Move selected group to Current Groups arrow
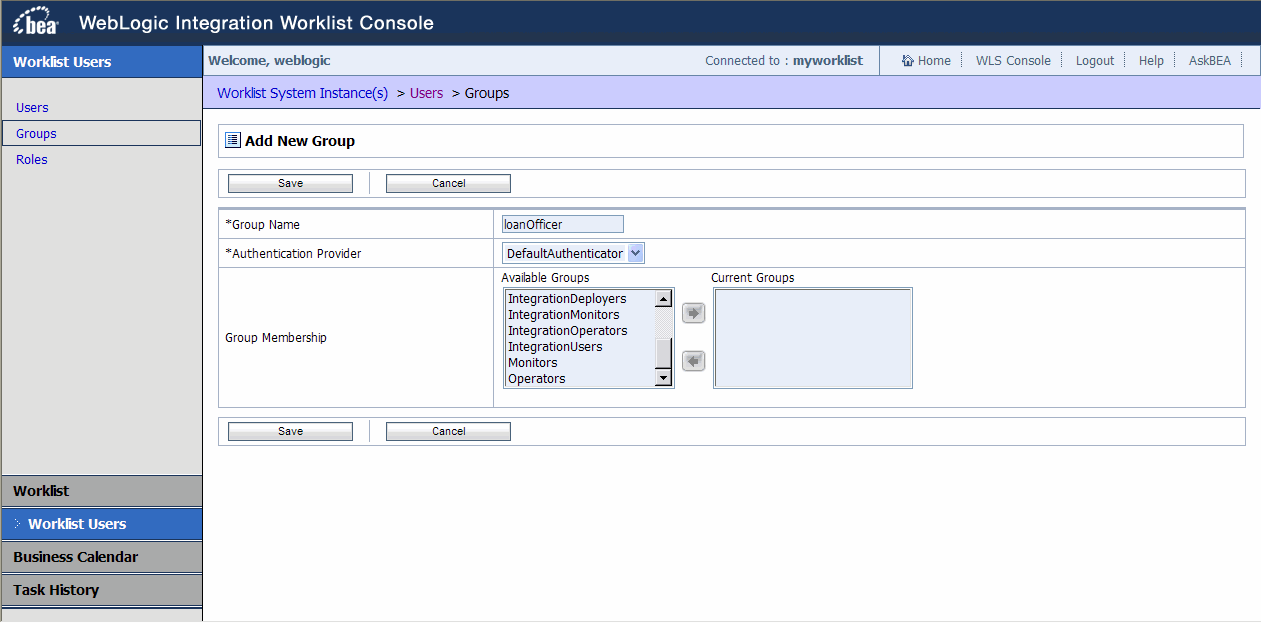Viewport: 1261px width, 623px height. pyautogui.click(x=693, y=313)
